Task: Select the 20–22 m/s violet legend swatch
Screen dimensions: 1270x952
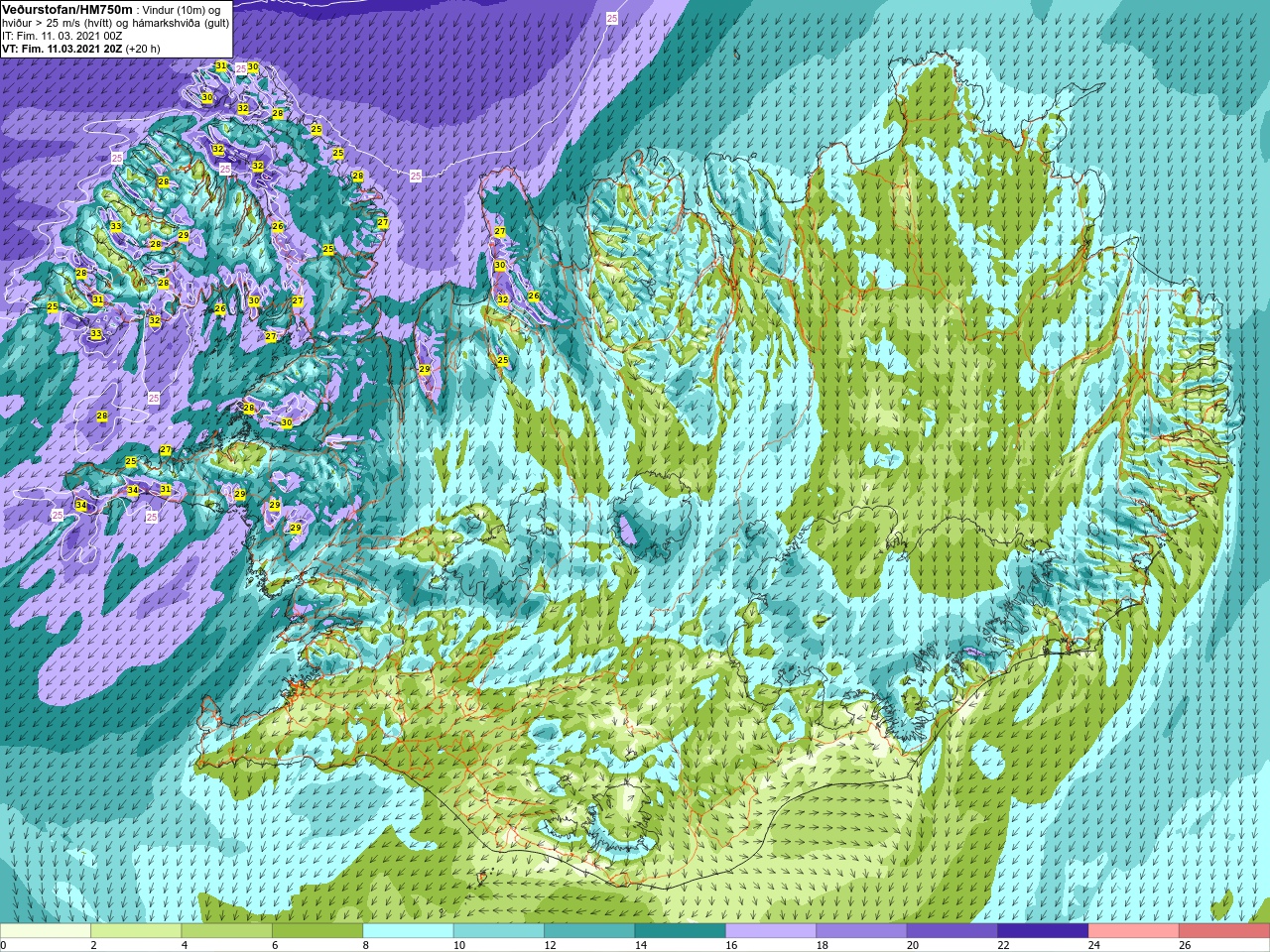Action: 952,931
